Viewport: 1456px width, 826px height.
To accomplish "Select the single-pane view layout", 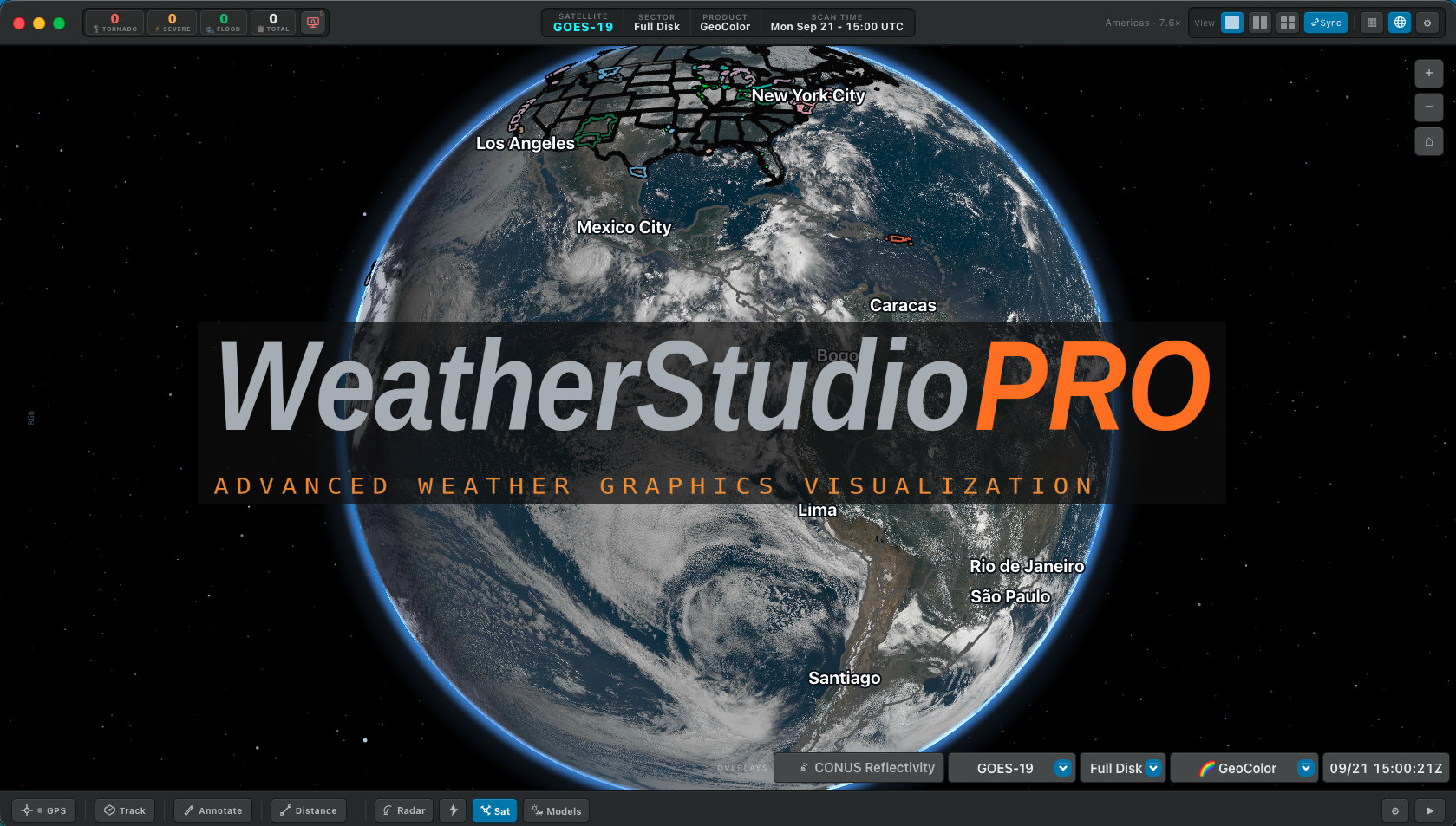I will coord(1232,23).
